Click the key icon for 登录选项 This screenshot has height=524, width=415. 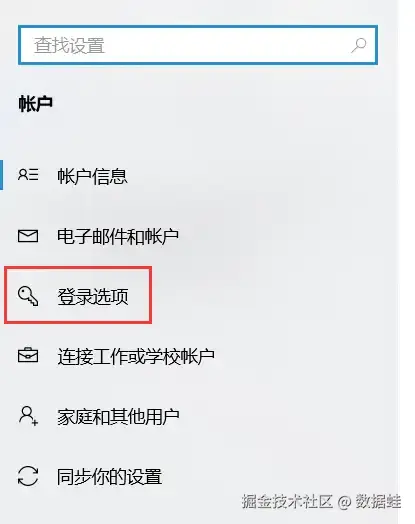(x=28, y=296)
